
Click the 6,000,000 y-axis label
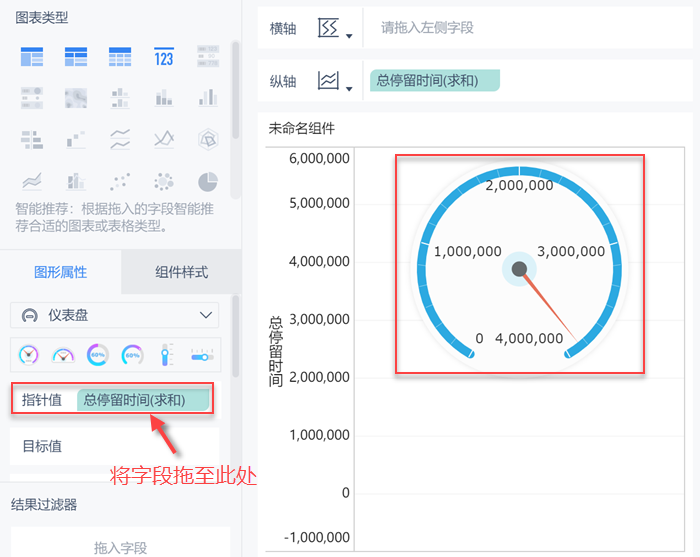[319, 158]
